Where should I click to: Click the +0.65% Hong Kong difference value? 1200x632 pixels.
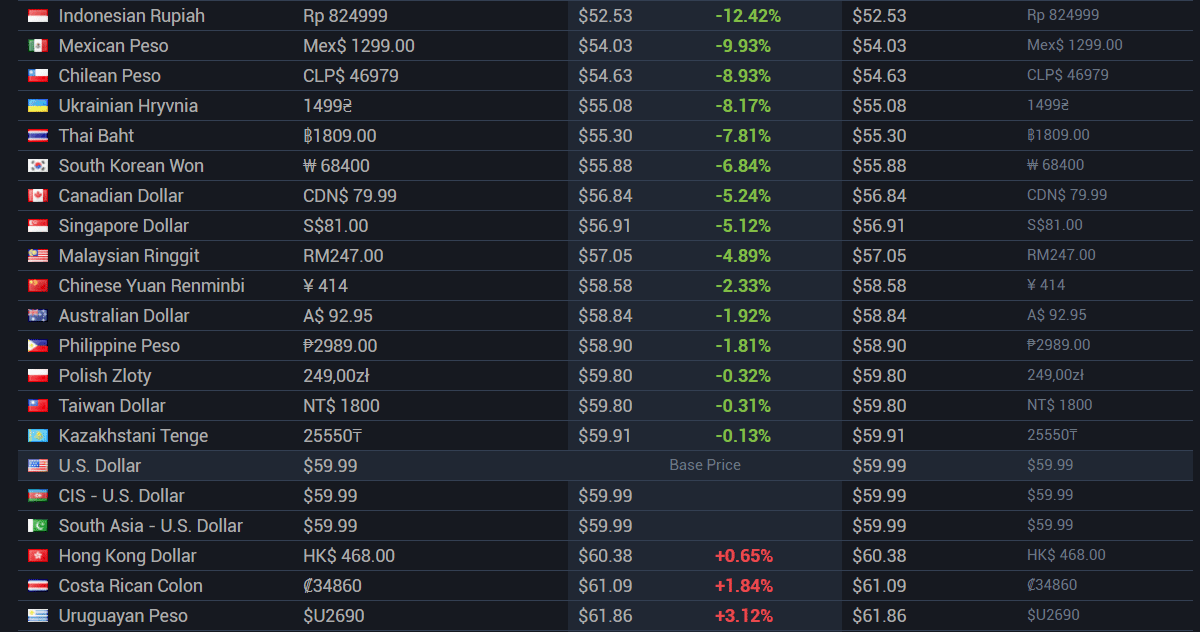pos(743,556)
